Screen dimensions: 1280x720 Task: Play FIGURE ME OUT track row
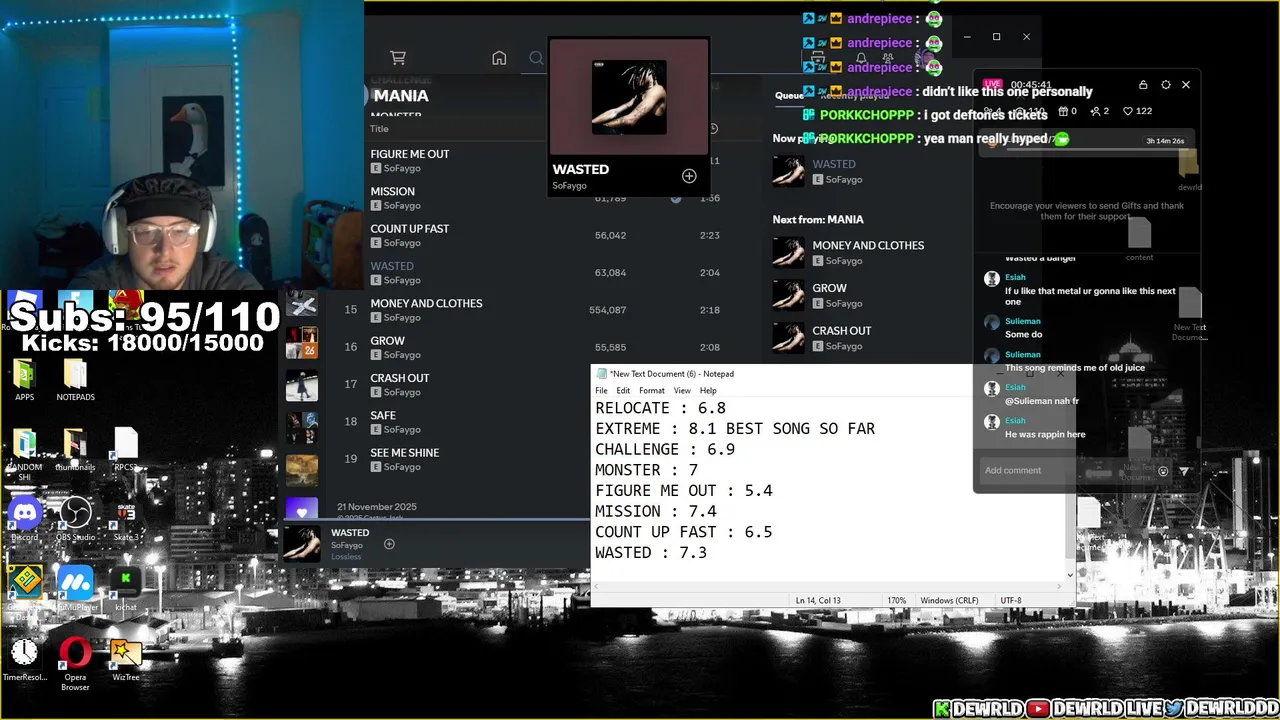[545, 161]
